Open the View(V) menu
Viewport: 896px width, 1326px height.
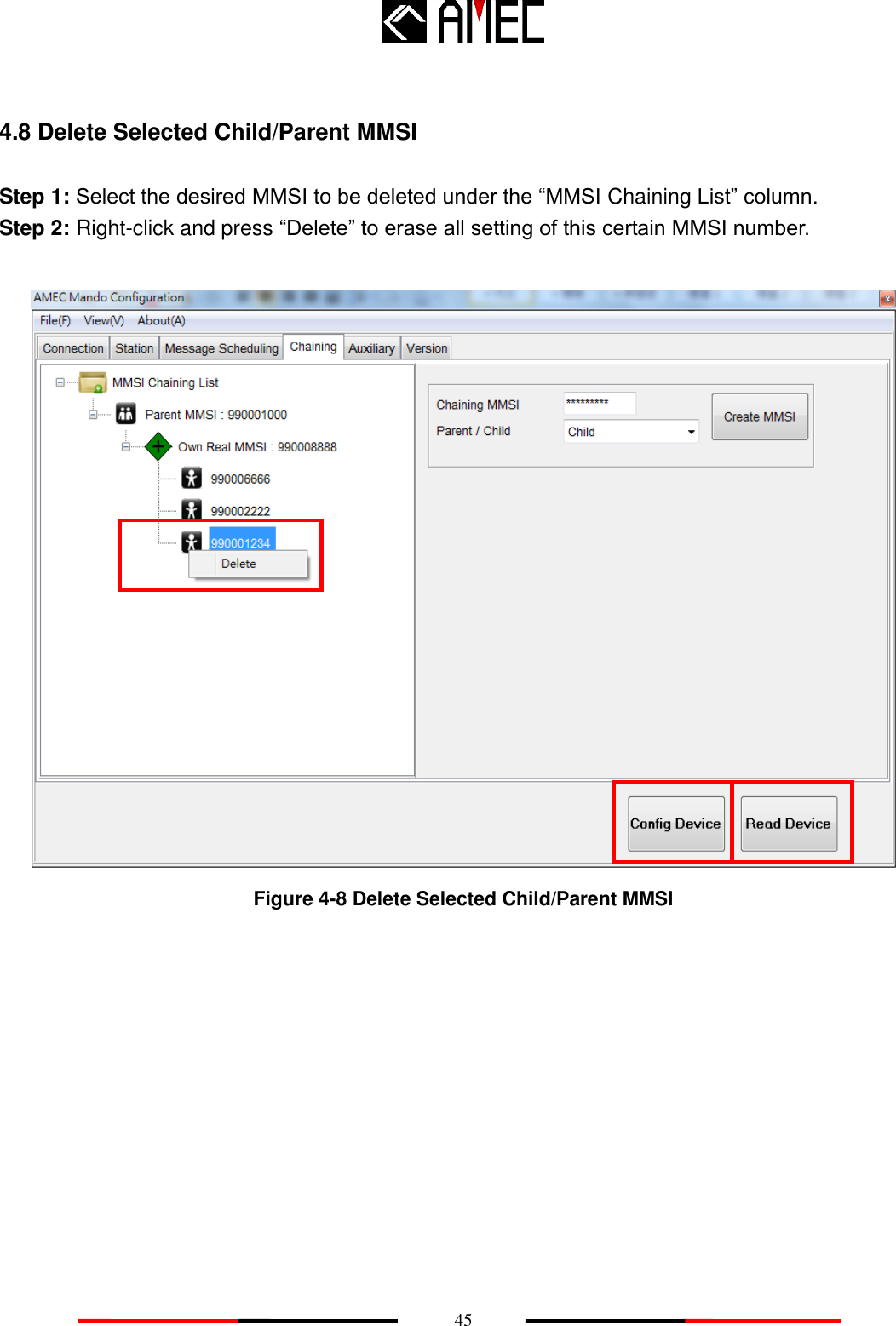pos(104,321)
